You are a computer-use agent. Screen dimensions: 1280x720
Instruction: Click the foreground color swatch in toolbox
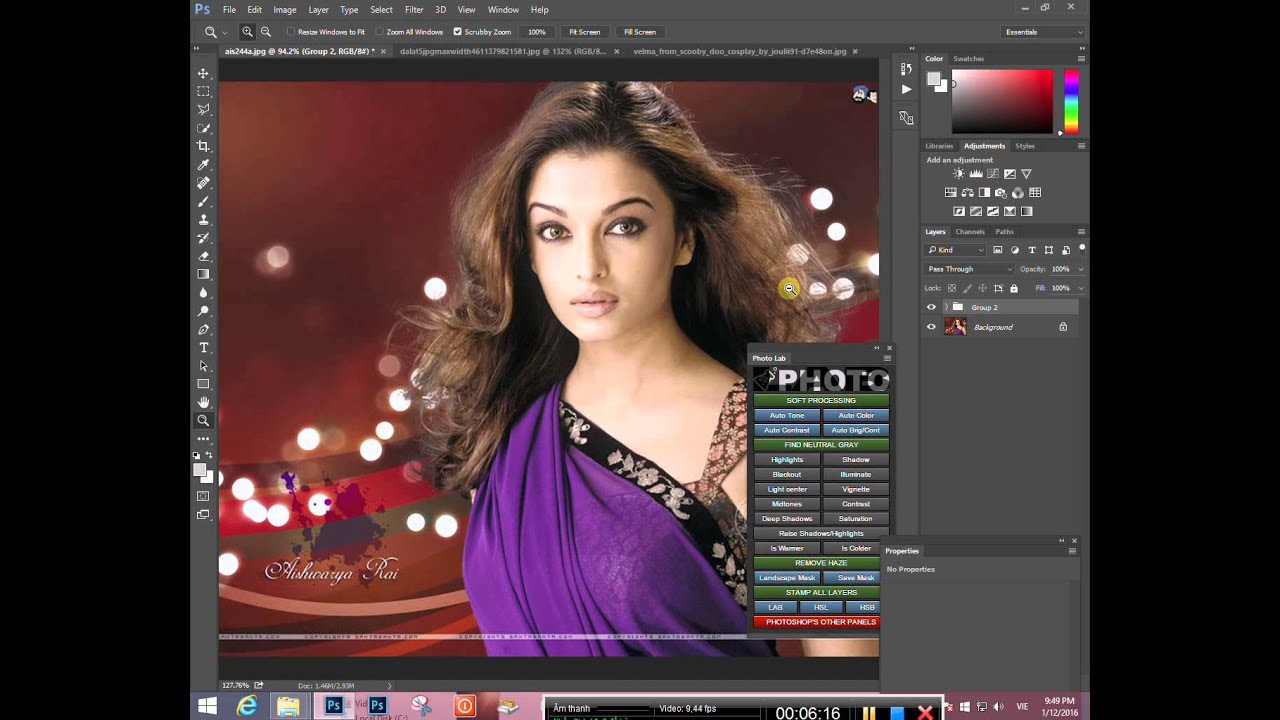200,469
